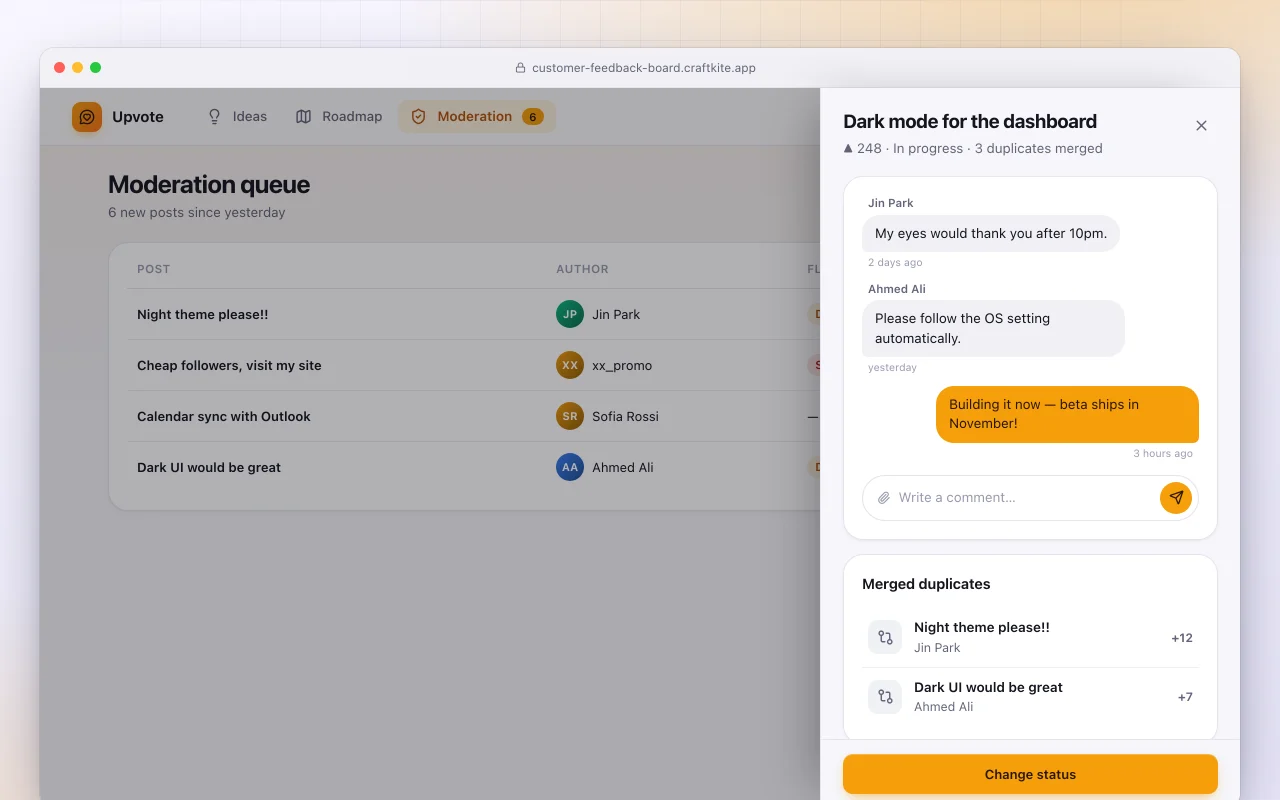
Task: Click the Change status button
Action: tap(1030, 774)
